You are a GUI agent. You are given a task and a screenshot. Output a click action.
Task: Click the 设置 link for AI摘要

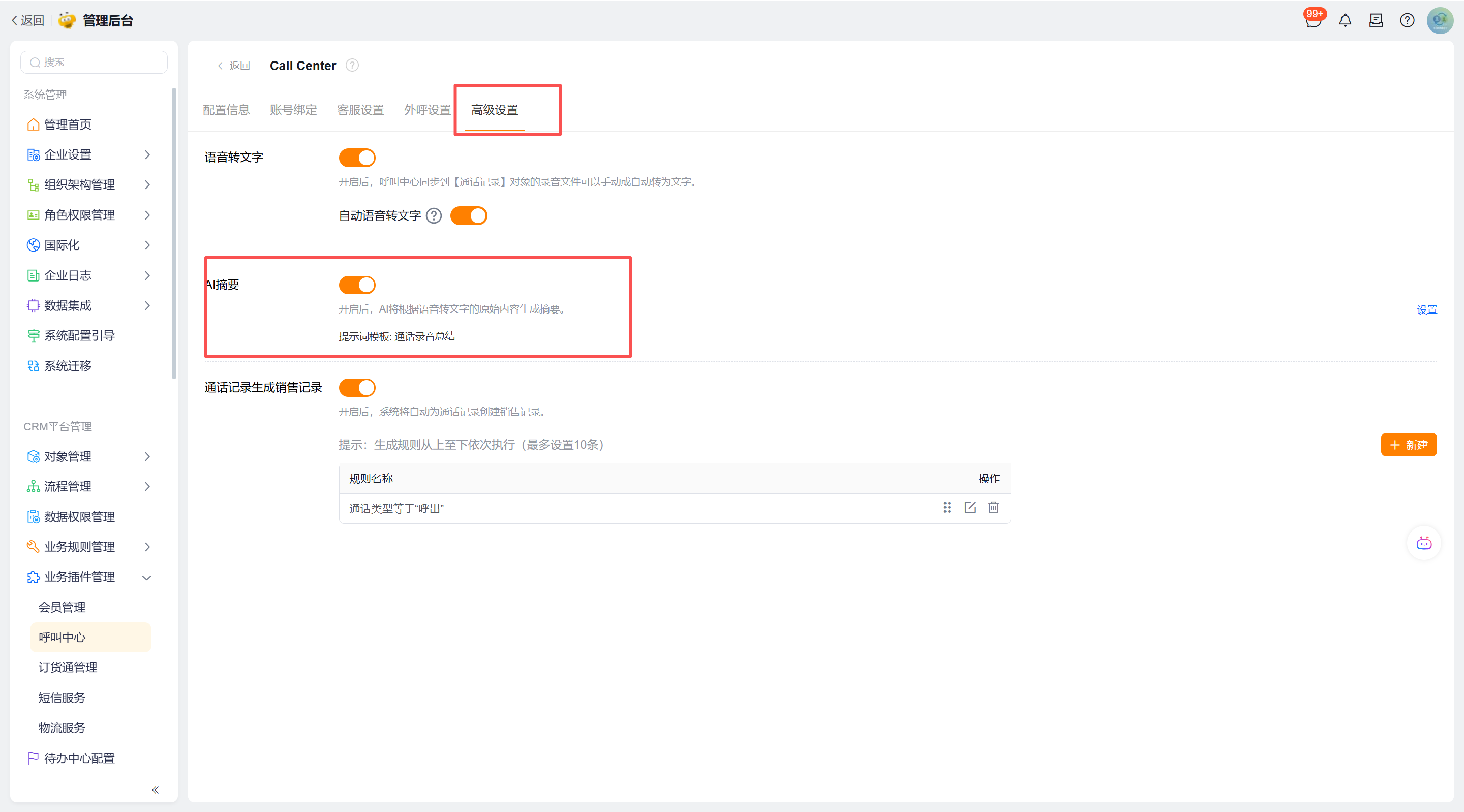pyautogui.click(x=1426, y=309)
